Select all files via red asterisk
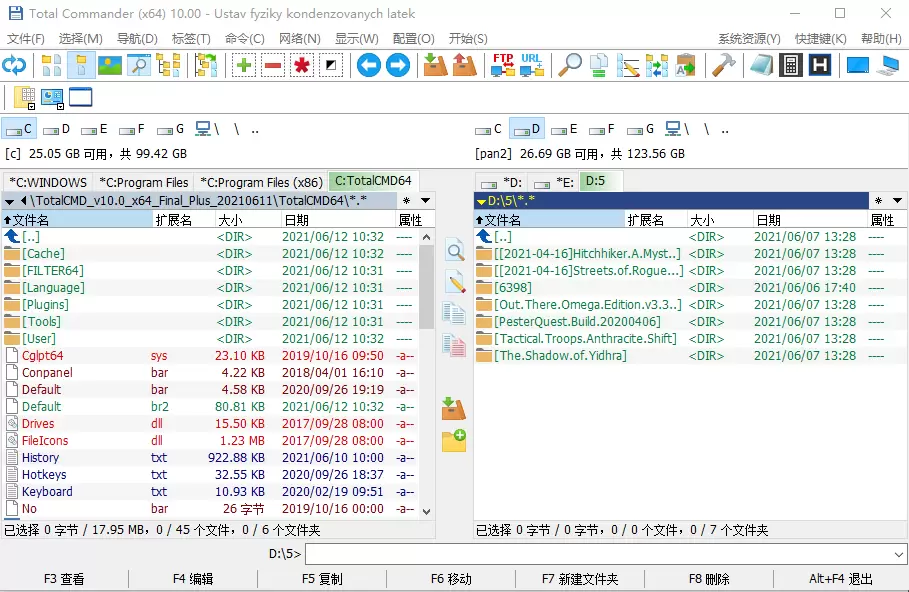Viewport: 909px width, 592px height. coord(302,65)
